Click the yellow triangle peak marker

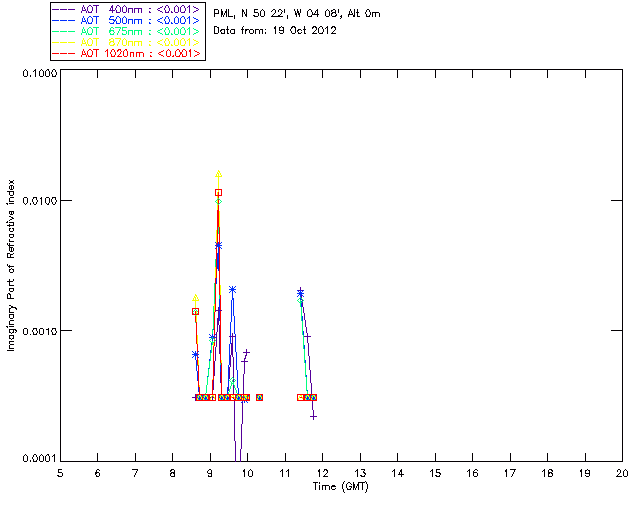pyautogui.click(x=219, y=174)
